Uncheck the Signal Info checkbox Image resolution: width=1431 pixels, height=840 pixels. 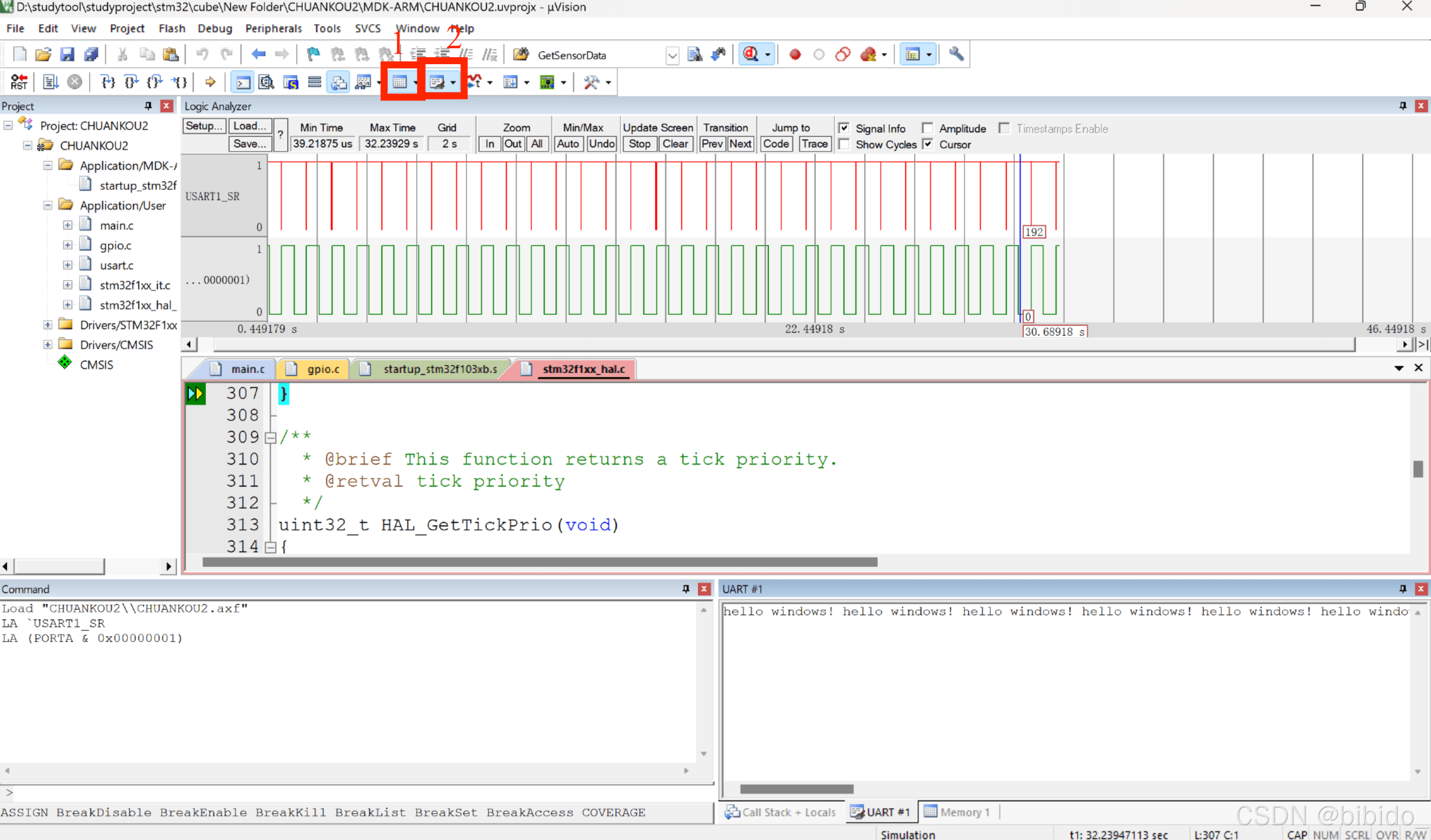[844, 128]
